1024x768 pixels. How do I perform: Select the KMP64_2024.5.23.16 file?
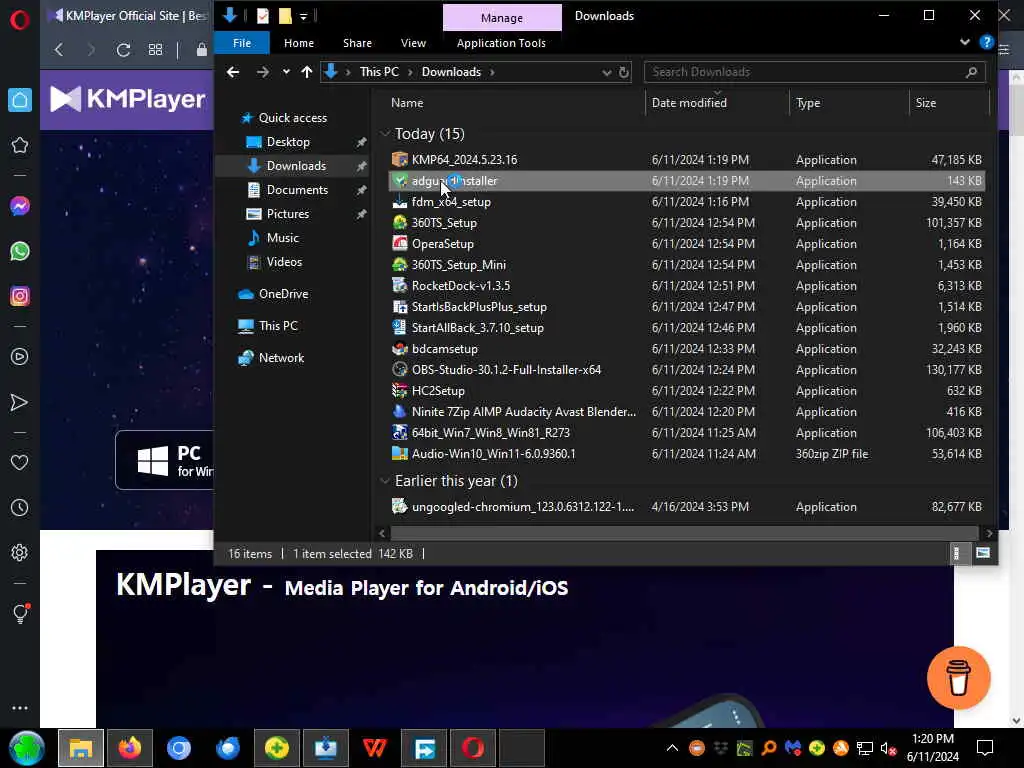(686, 160)
